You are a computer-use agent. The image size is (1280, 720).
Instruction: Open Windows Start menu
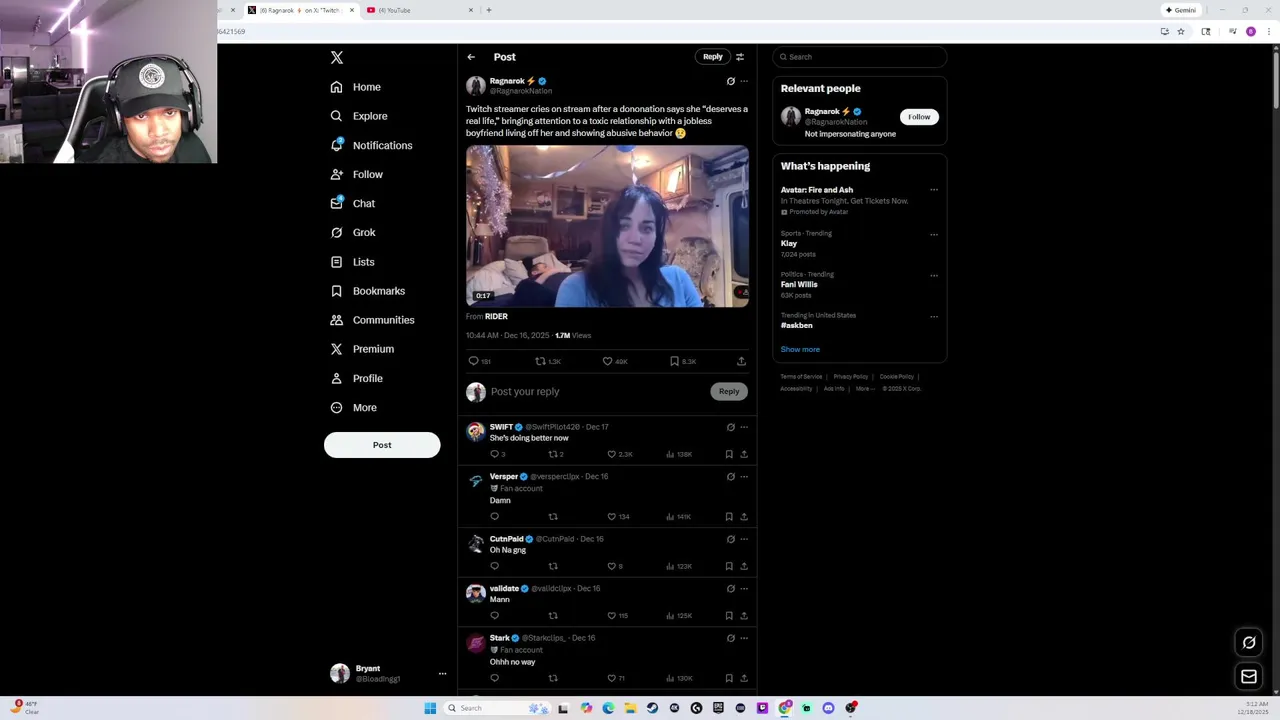(x=430, y=708)
